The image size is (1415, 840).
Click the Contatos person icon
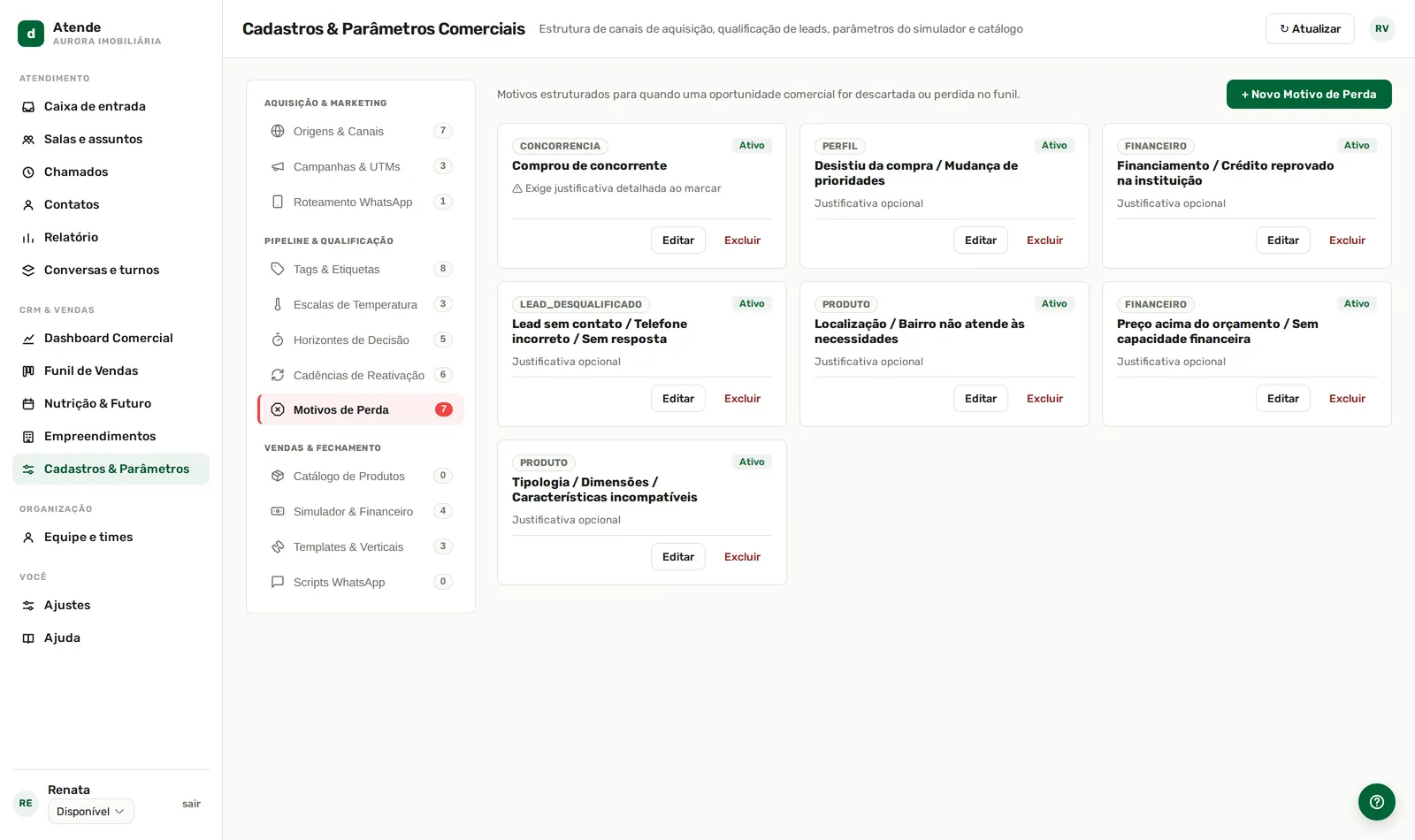point(28,205)
